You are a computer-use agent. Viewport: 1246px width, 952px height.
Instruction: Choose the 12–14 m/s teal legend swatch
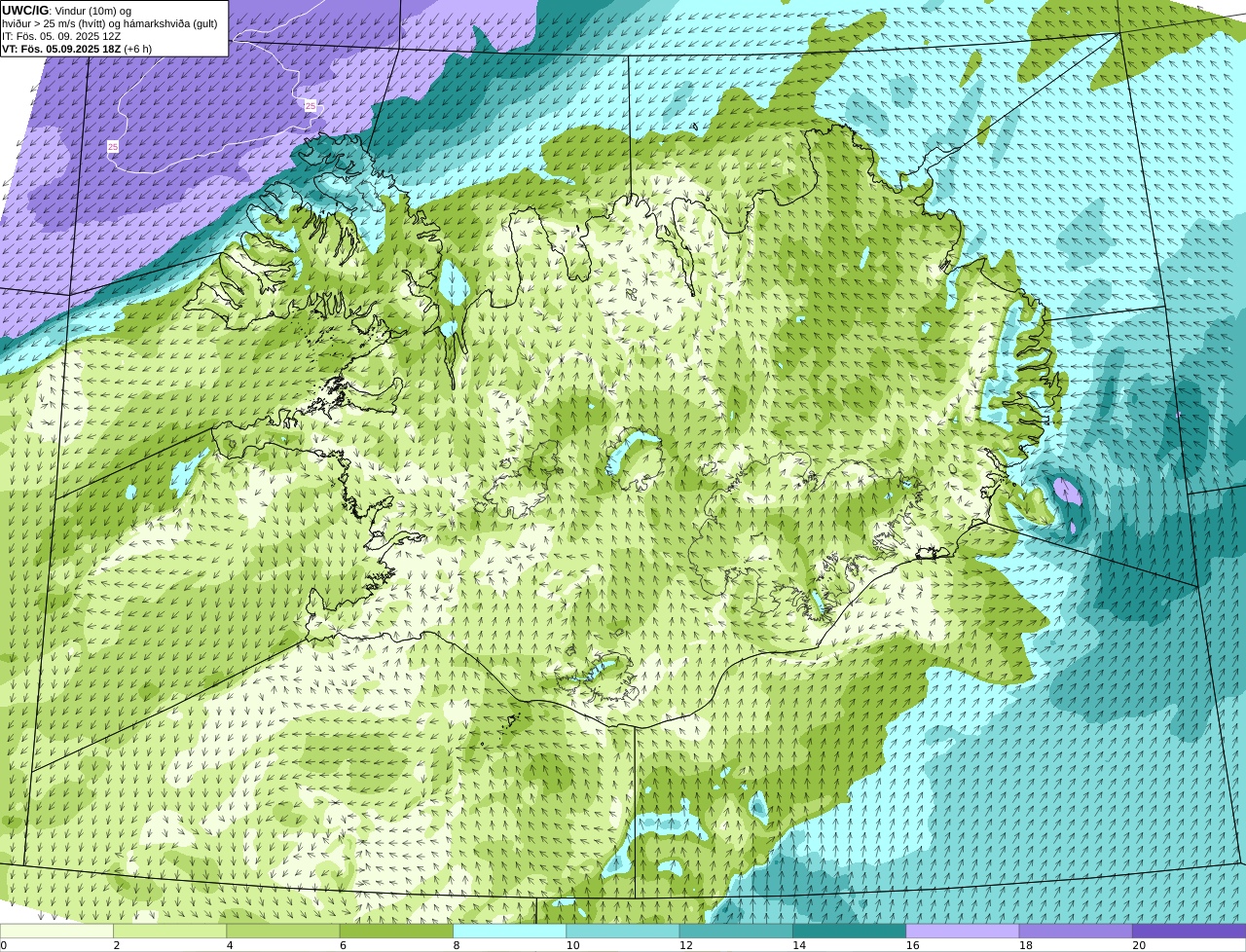(x=736, y=931)
